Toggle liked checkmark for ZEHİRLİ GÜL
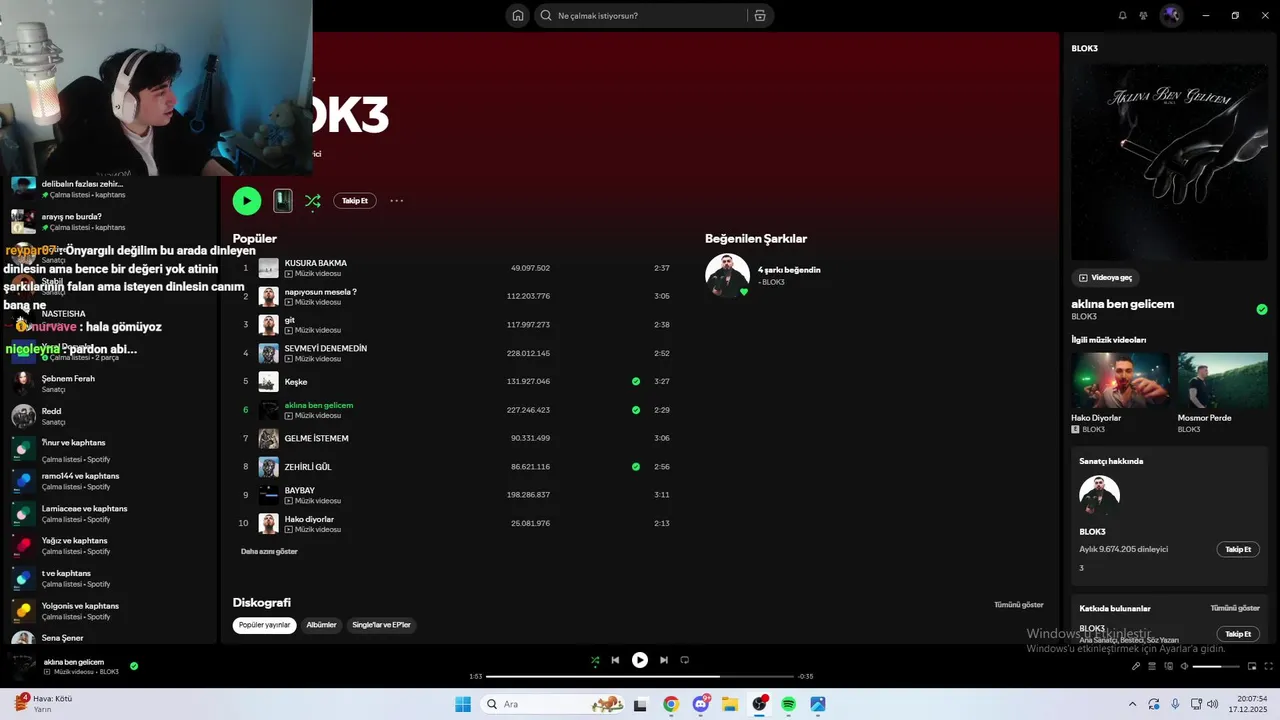 pos(636,467)
